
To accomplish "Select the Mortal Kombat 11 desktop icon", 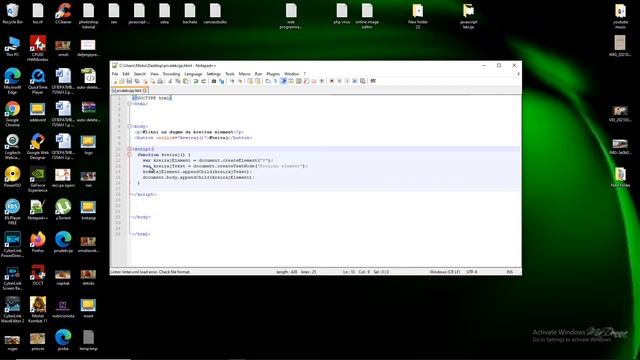I will (38, 310).
